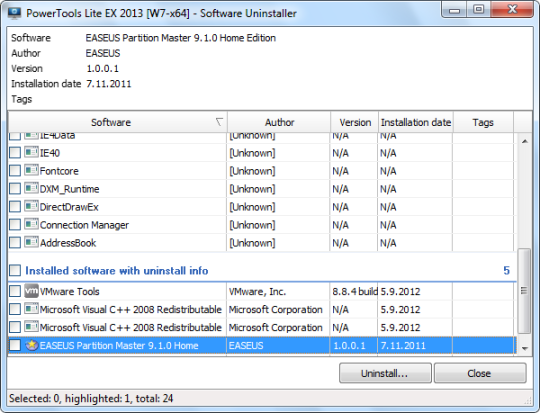Click the scroll down arrow of the list

pos(525,349)
